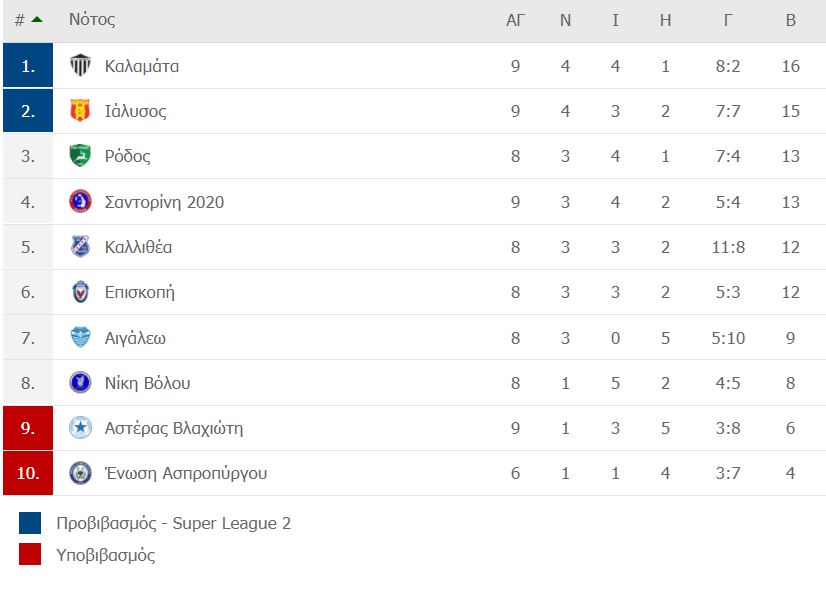
Task: Sort table by the ΑΓ column header
Action: pos(515,20)
